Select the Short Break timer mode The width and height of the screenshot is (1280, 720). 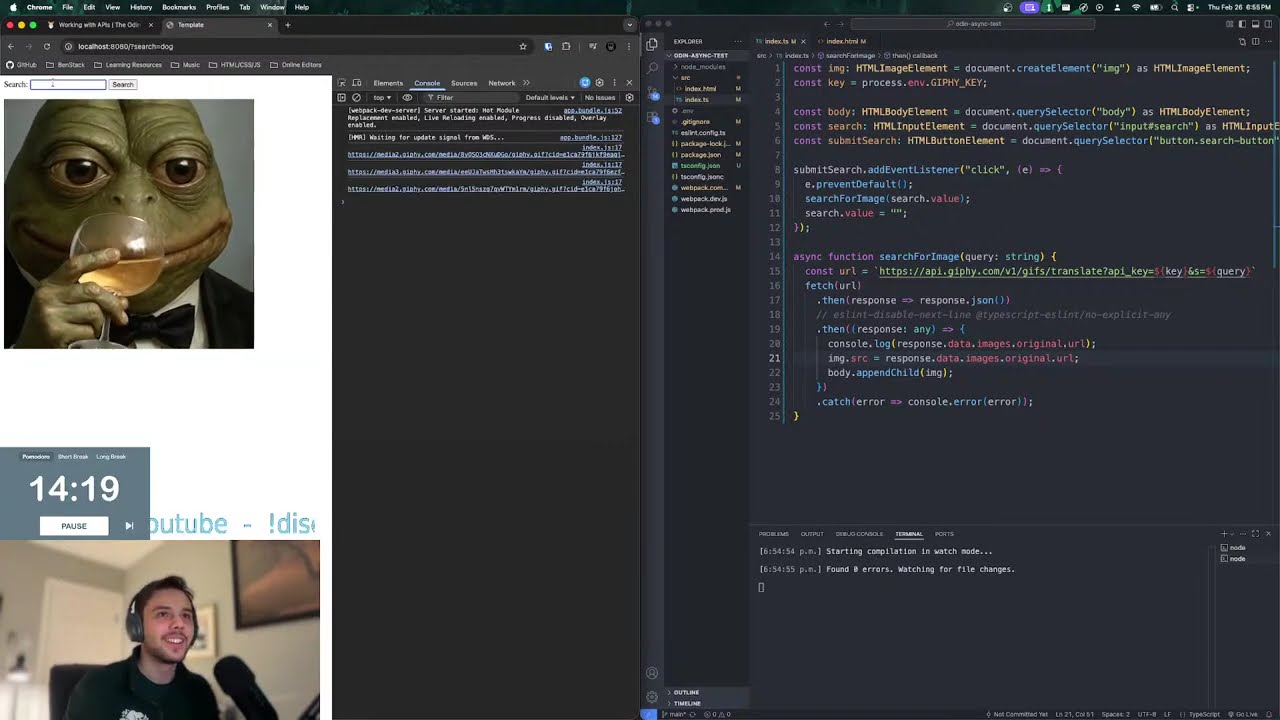(x=73, y=457)
